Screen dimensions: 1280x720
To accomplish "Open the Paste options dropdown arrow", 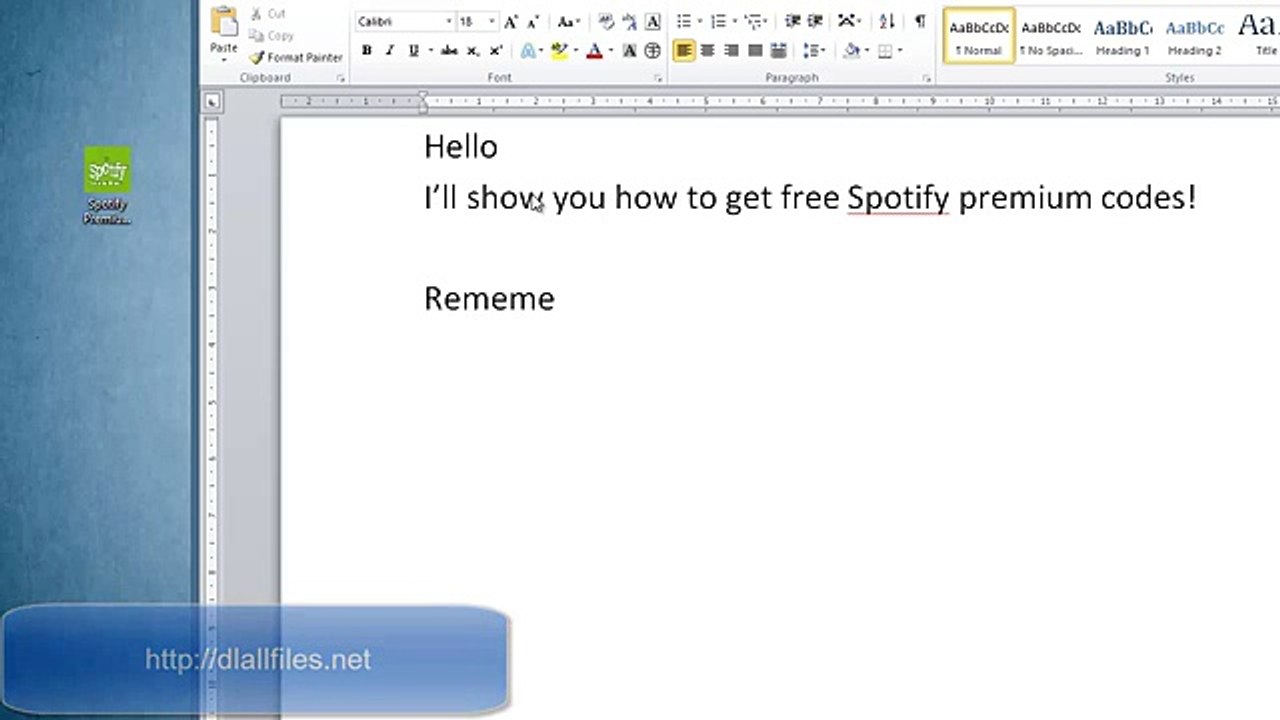I will click(x=224, y=58).
